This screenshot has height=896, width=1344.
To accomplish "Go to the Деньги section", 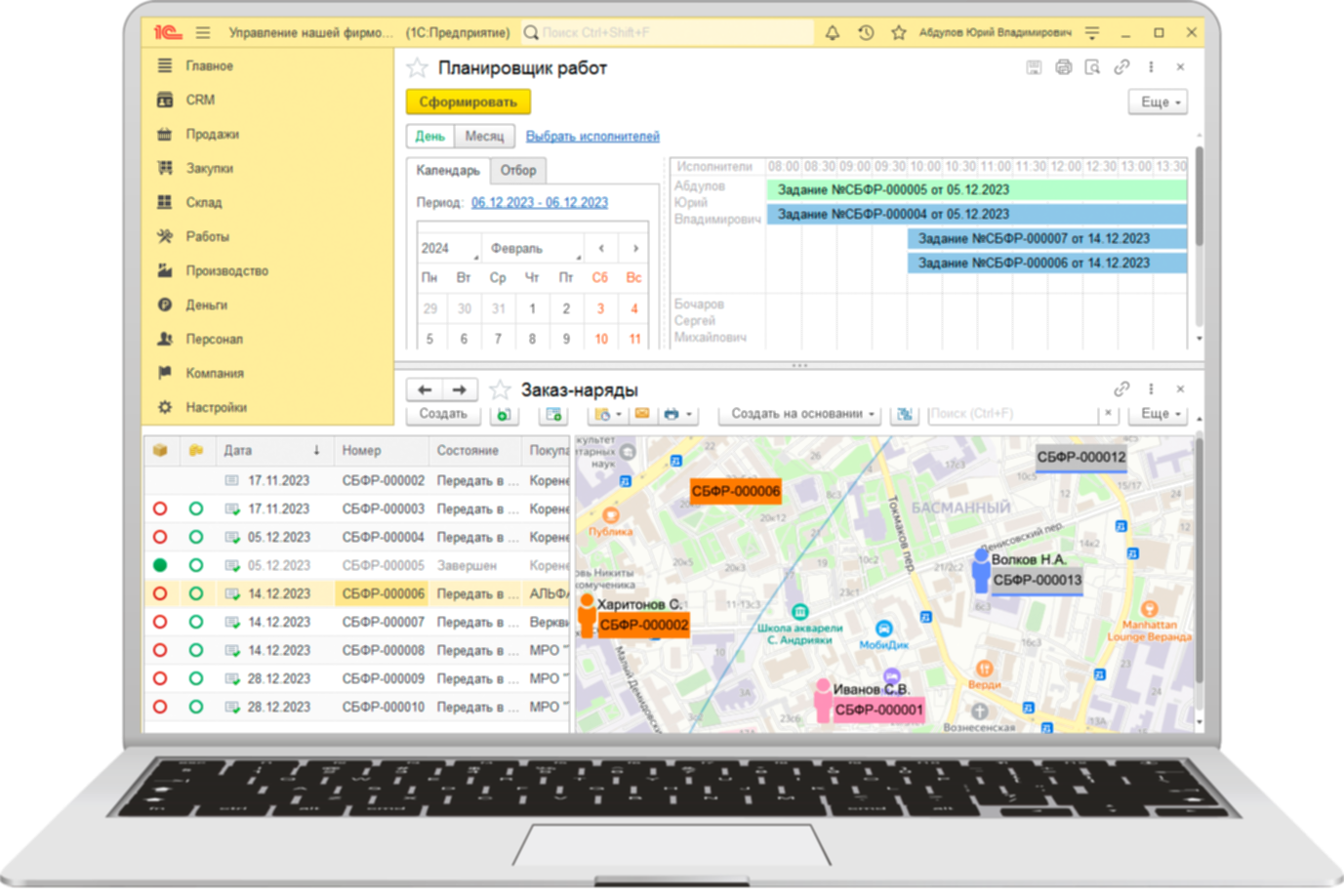I will (206, 305).
